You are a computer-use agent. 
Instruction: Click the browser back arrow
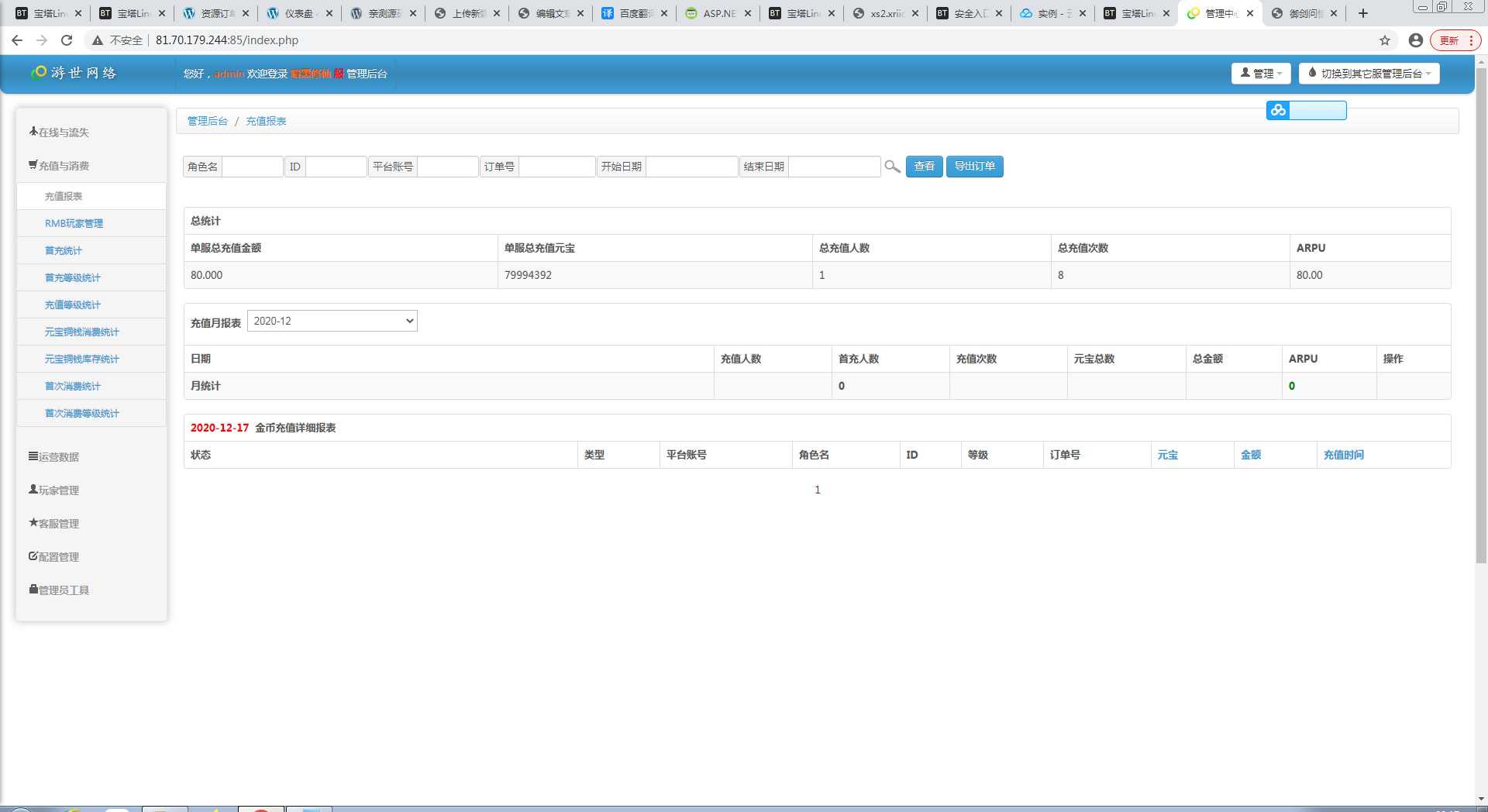(17, 40)
